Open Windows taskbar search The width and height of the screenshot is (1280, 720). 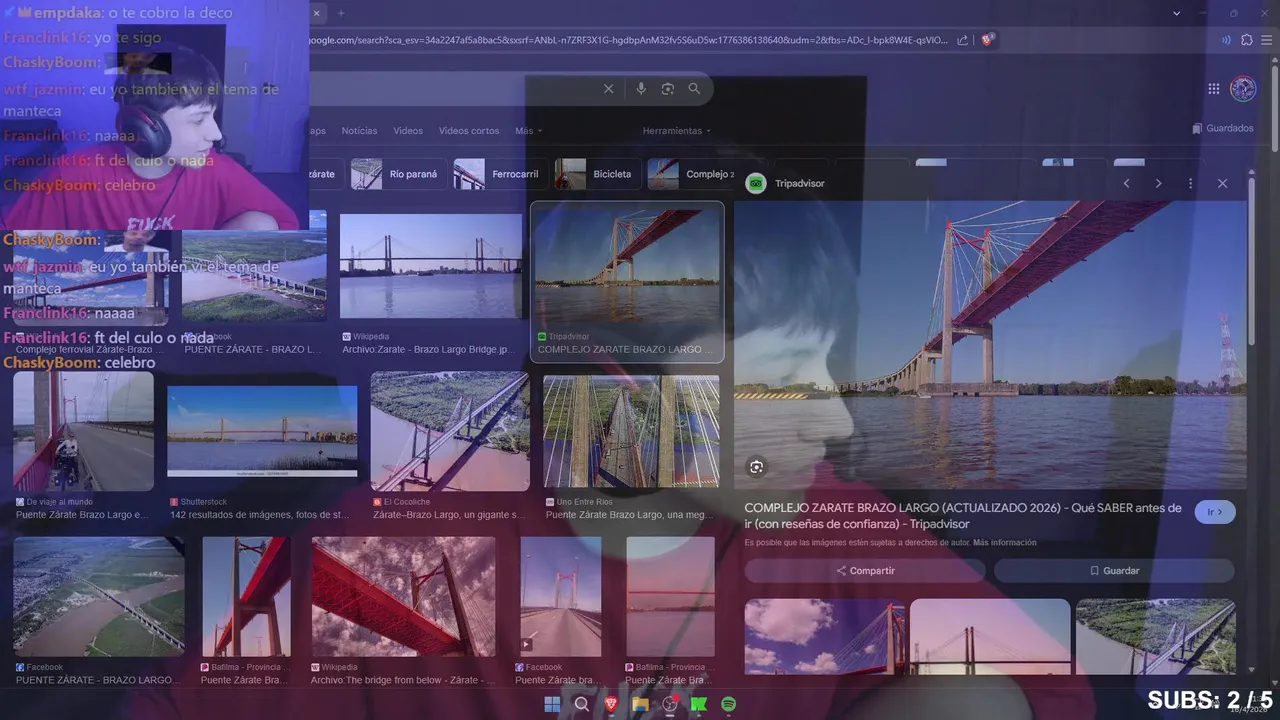pos(581,704)
